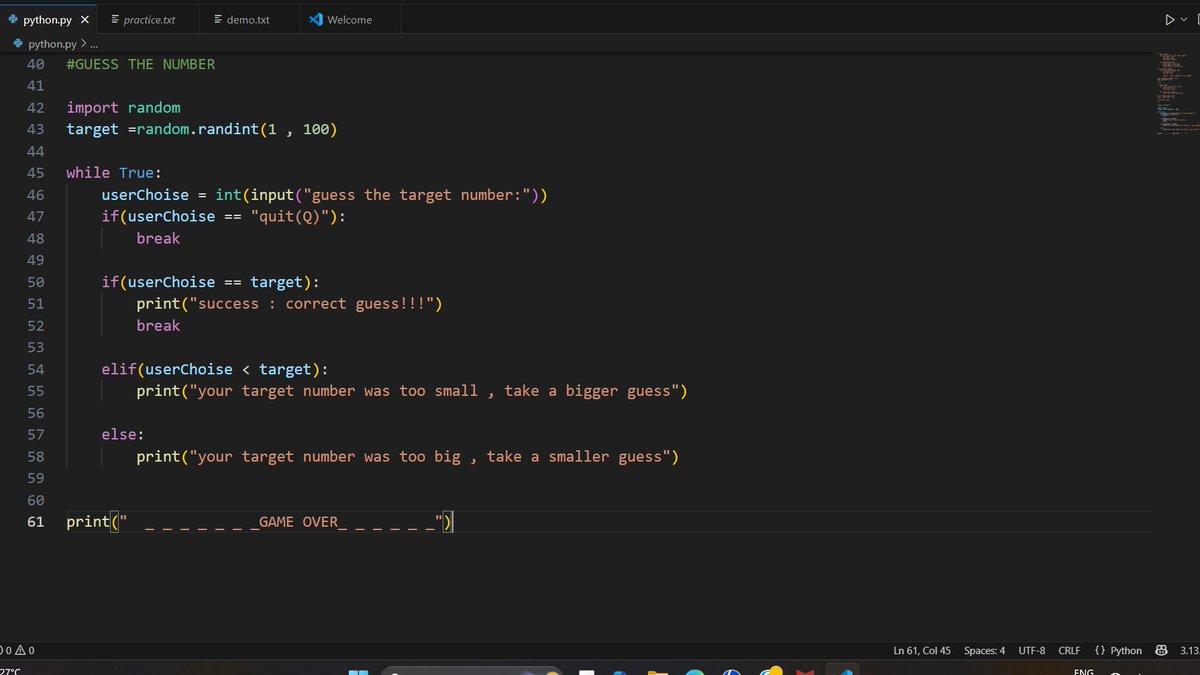The width and height of the screenshot is (1200, 675).
Task: Click the while True: line
Action: [114, 173]
